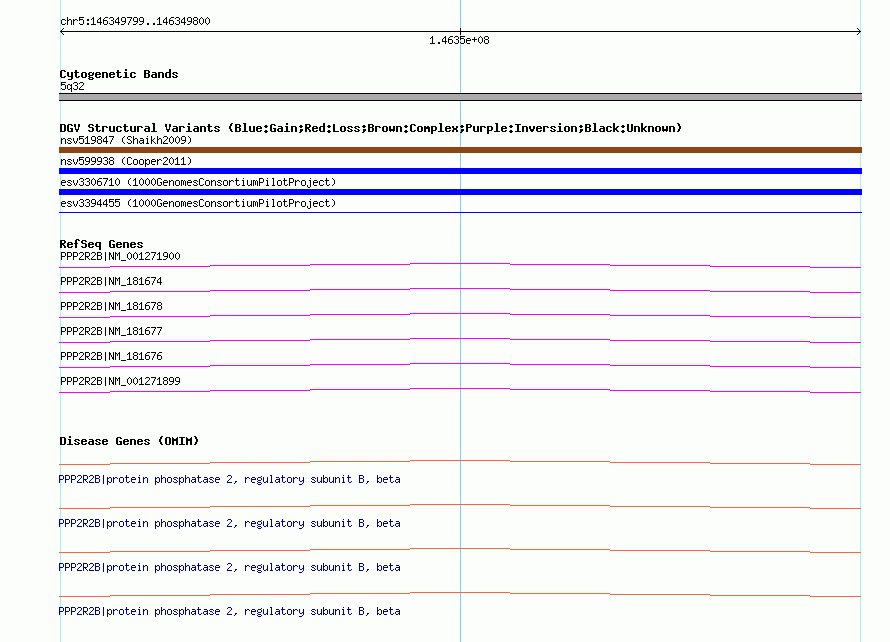Open the third PPP2R2B protein phosphatase OMIM link

click(229, 567)
